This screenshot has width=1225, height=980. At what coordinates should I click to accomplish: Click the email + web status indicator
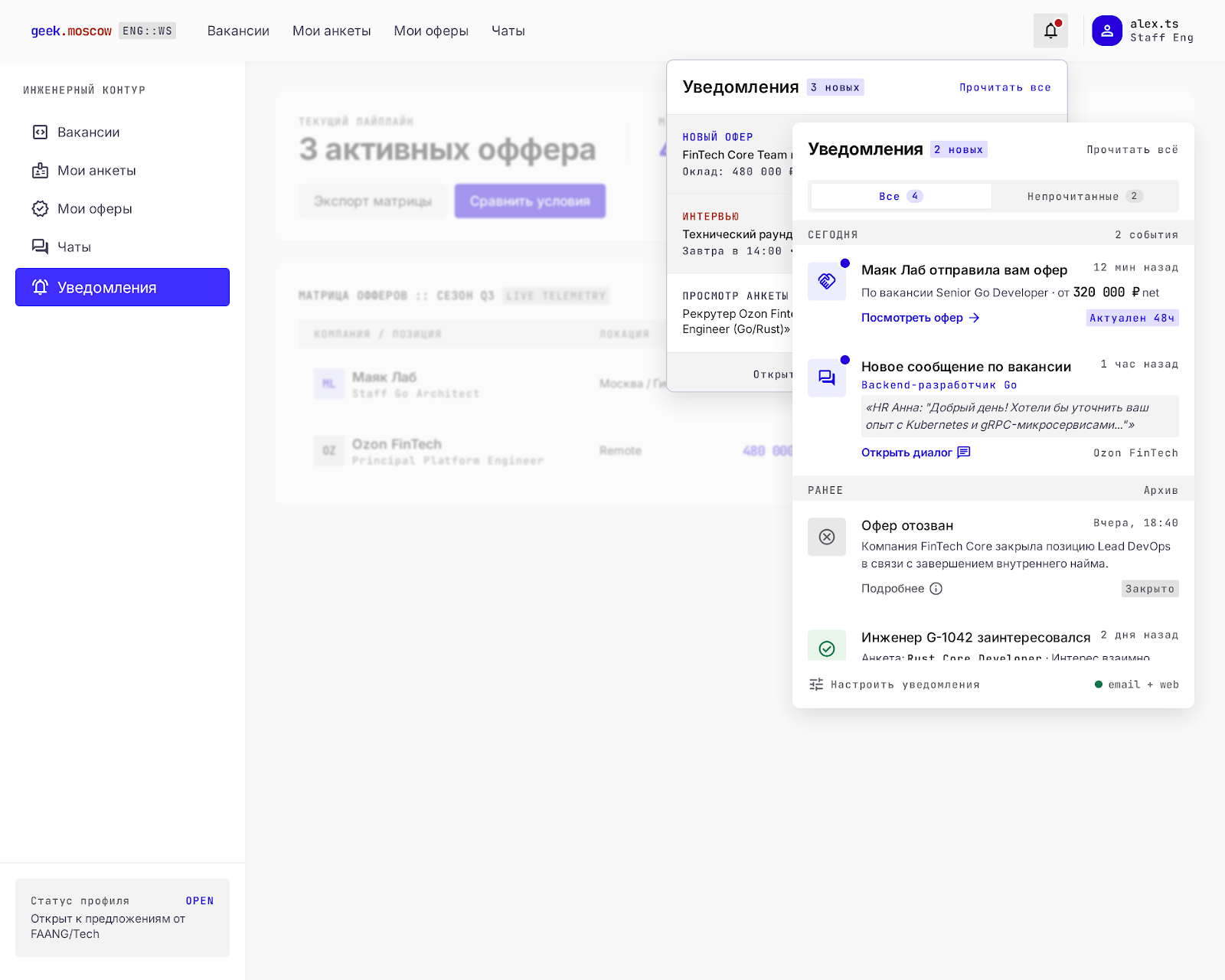point(1137,684)
